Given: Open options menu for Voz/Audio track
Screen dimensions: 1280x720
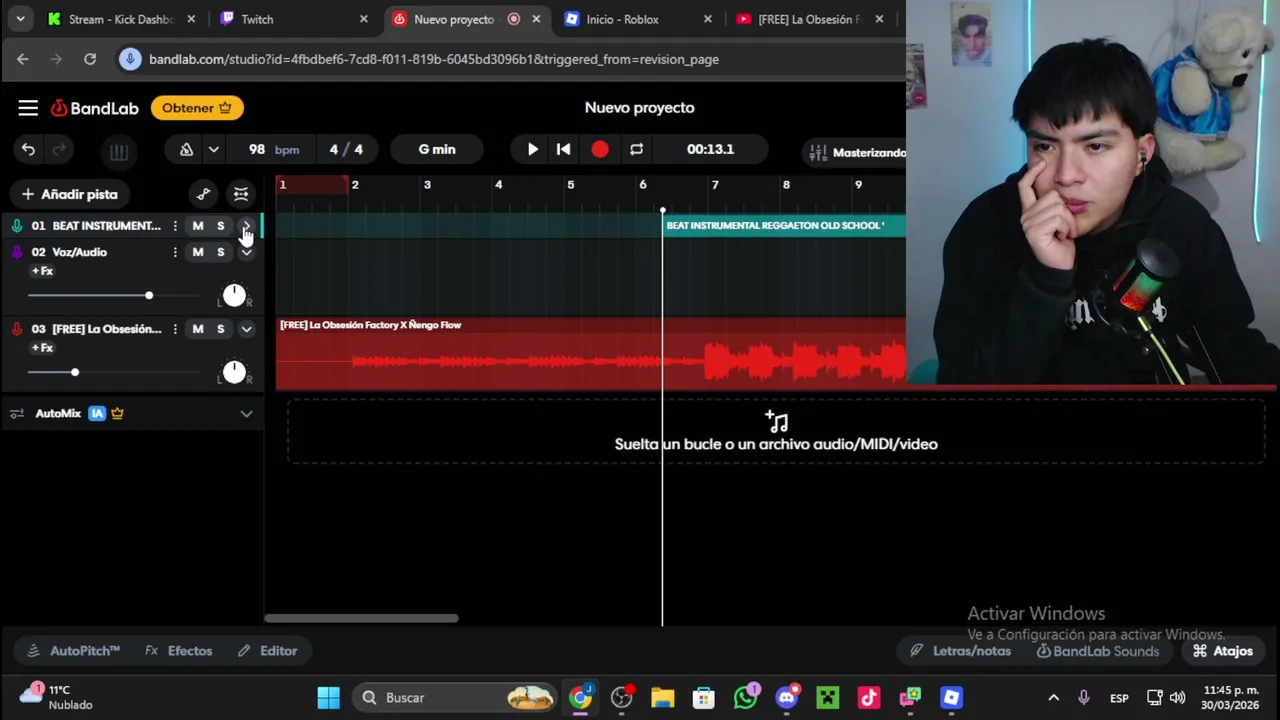Looking at the screenshot, I should pos(175,252).
